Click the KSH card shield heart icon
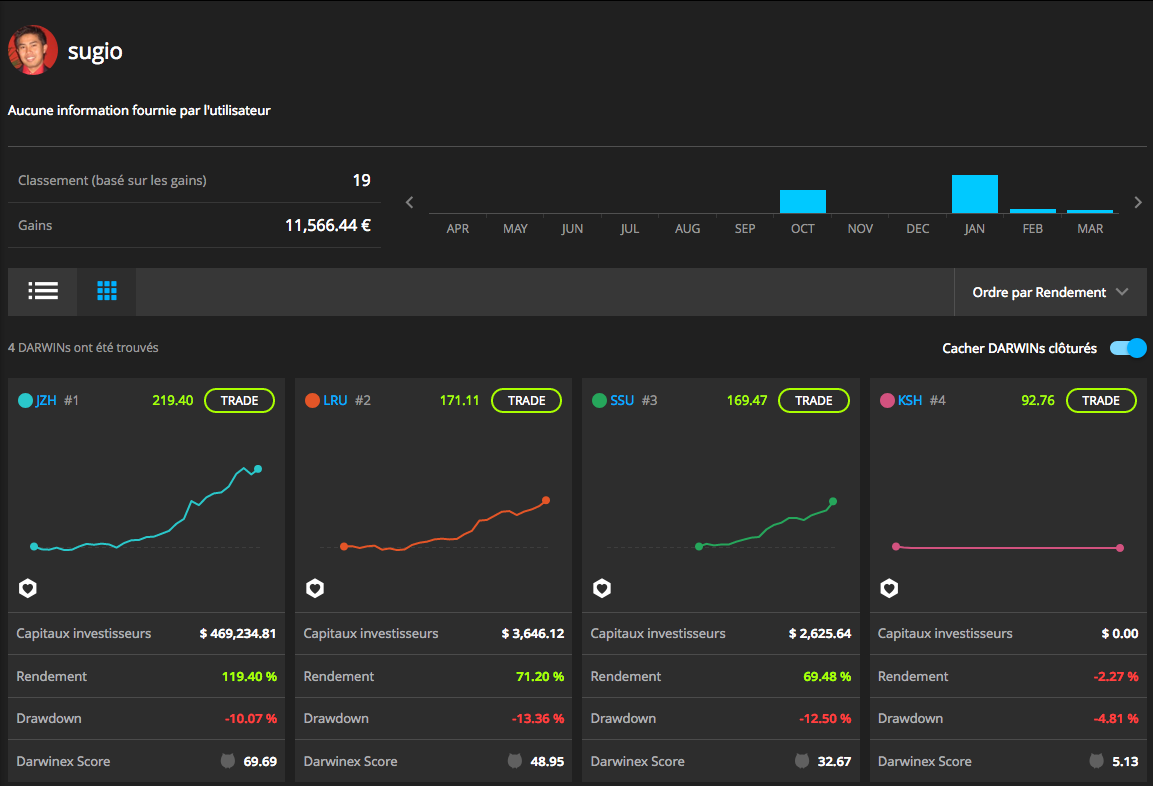 889,588
